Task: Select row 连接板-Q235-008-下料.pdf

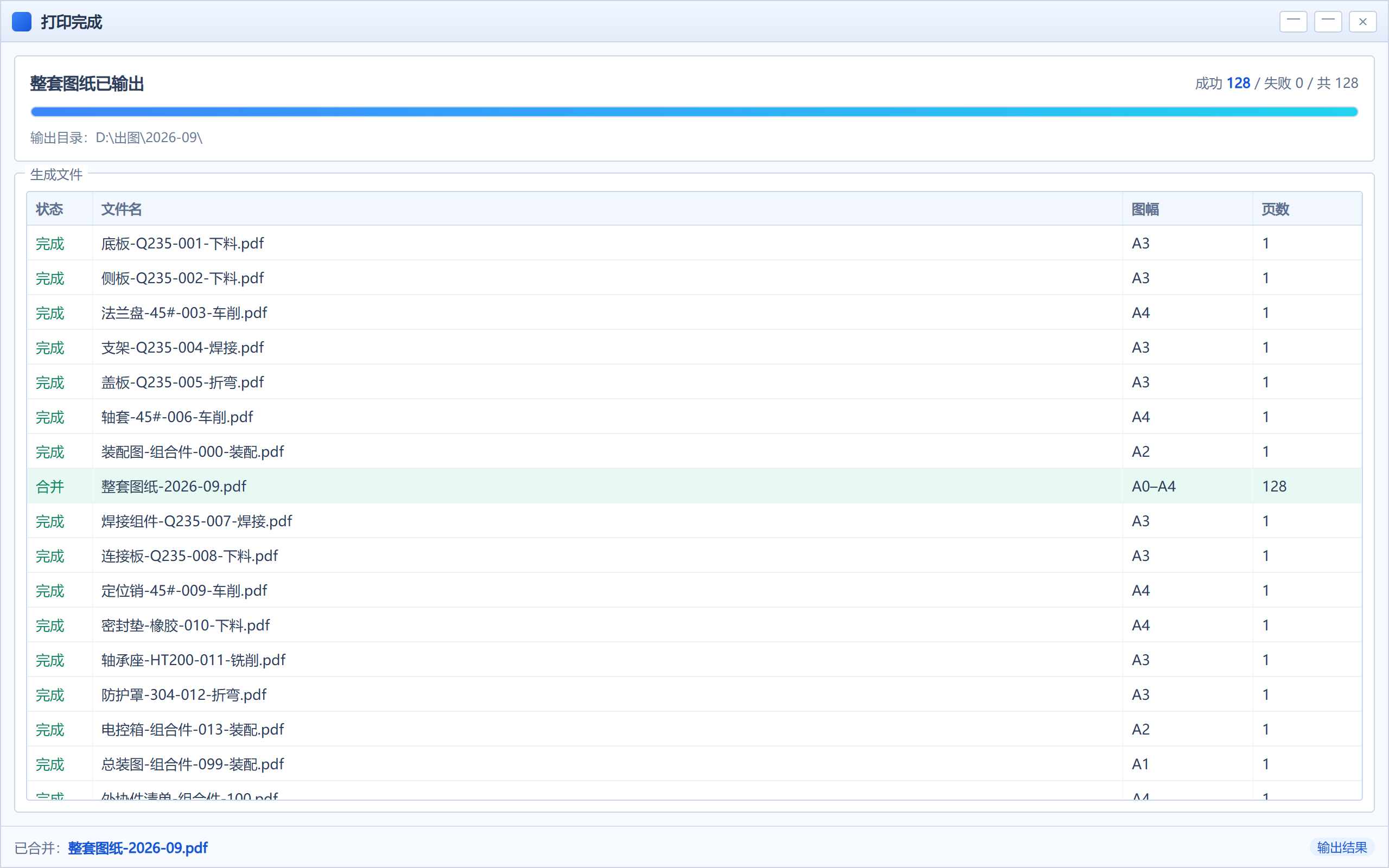Action: tap(694, 556)
